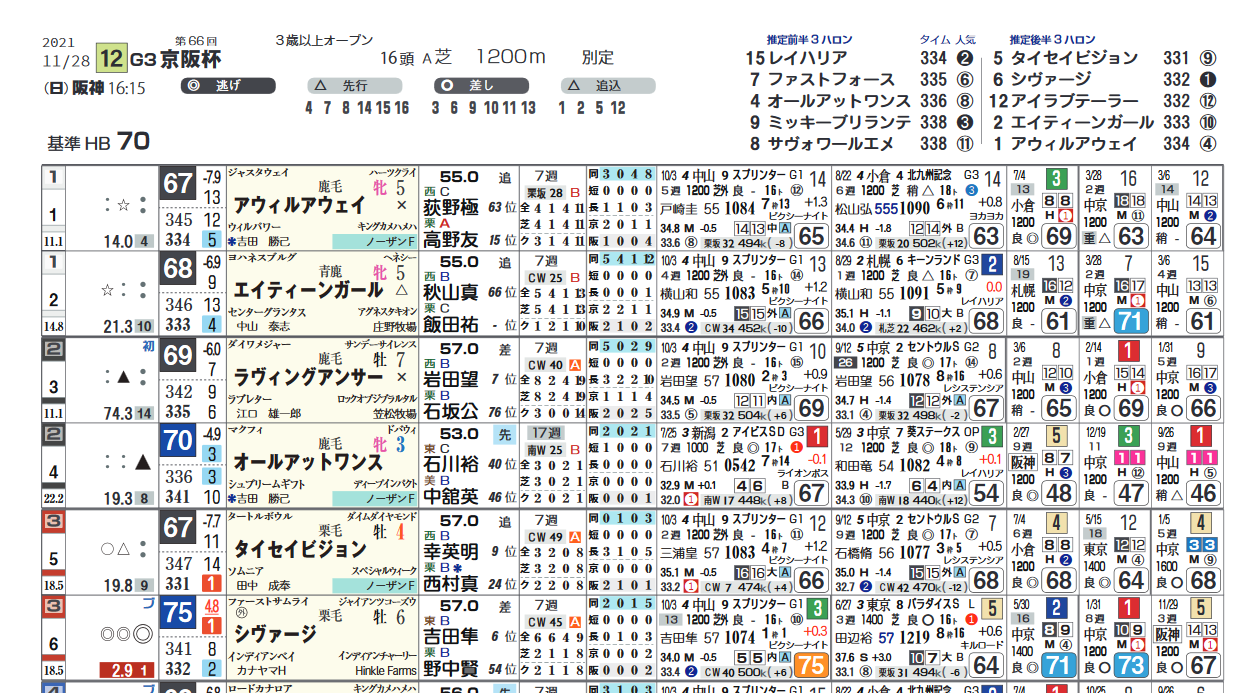Click the シヴァージ horse name
Screen dimensions: 1255x693
pos(274,634)
